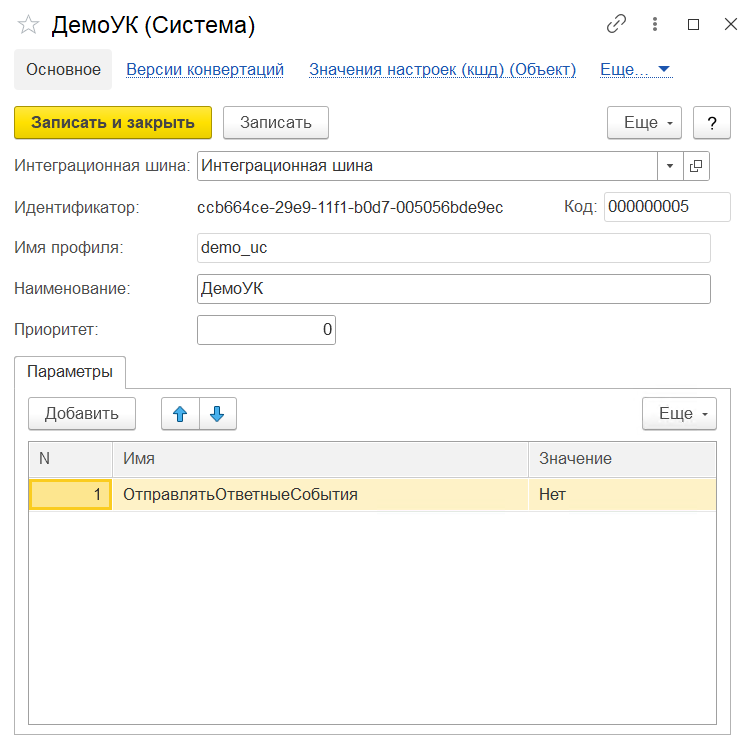Select row number cell 1
The width and height of the screenshot is (752, 746).
(x=70, y=494)
